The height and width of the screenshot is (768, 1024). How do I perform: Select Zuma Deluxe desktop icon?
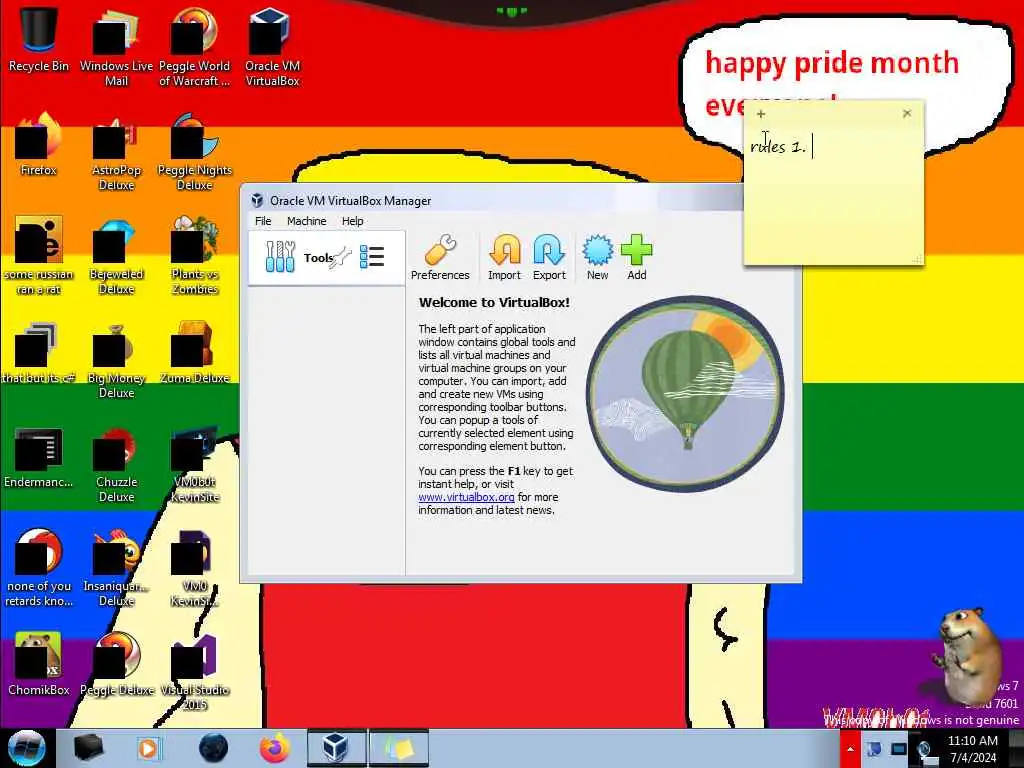tap(195, 352)
